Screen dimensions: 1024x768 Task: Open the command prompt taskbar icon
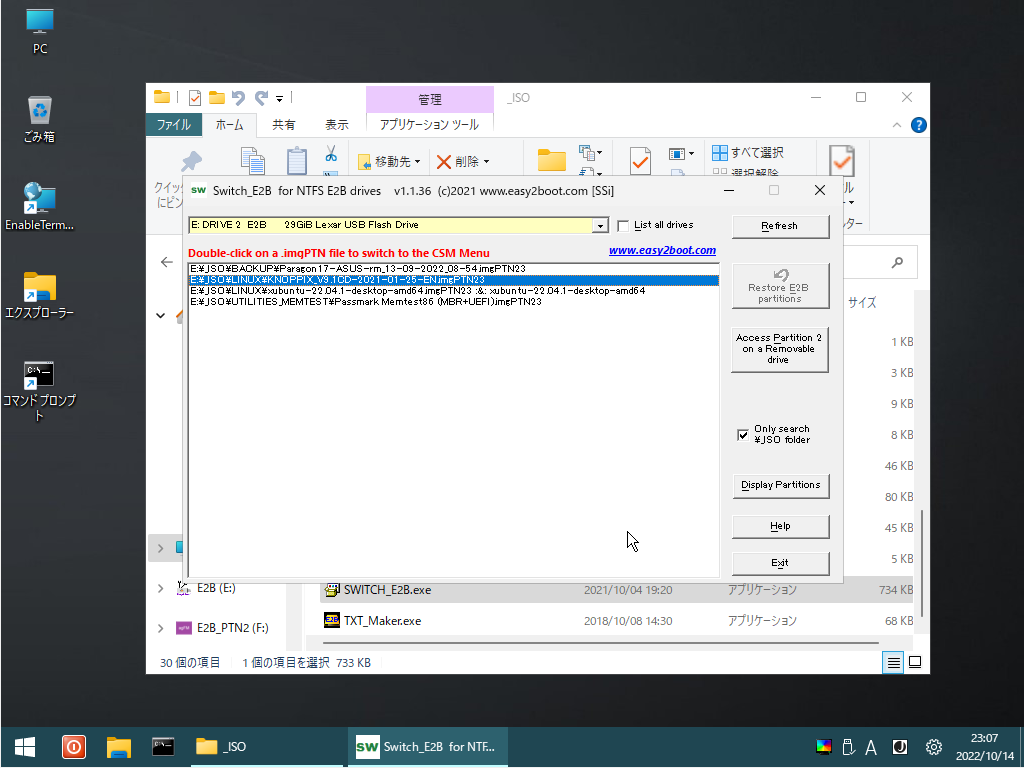(163, 746)
